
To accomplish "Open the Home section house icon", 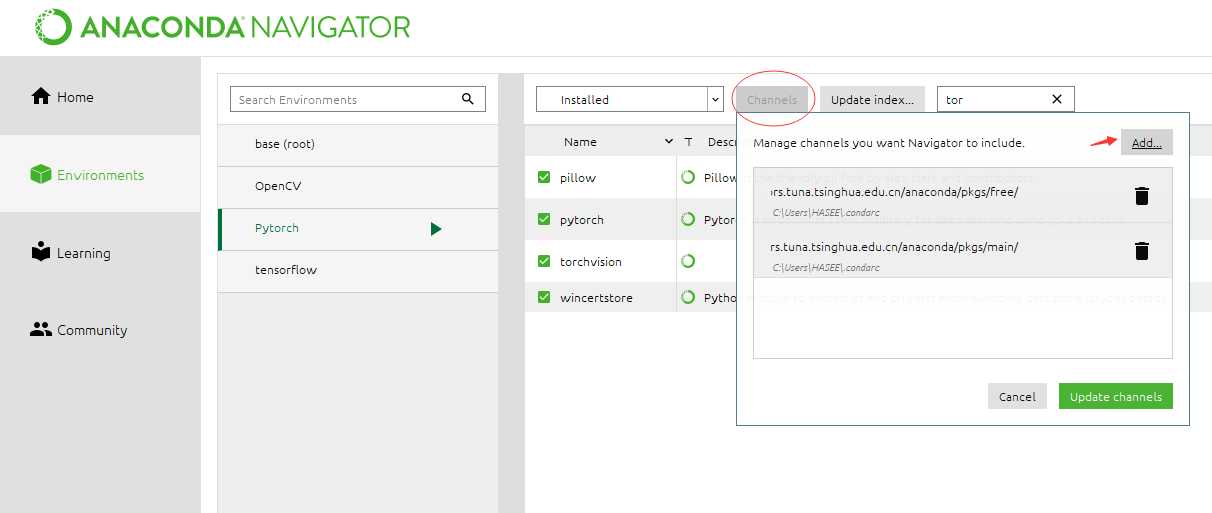I will (41, 96).
